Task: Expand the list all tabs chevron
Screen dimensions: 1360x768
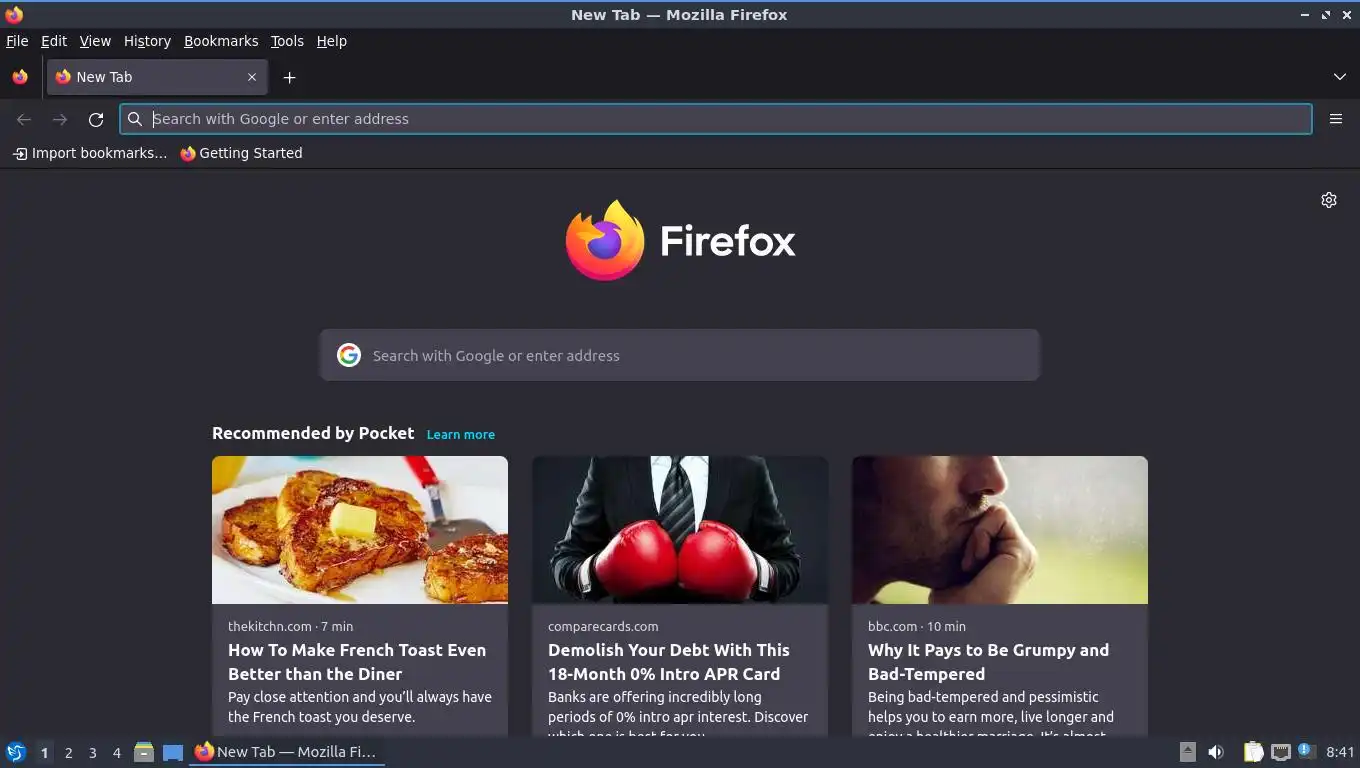Action: pos(1340,77)
